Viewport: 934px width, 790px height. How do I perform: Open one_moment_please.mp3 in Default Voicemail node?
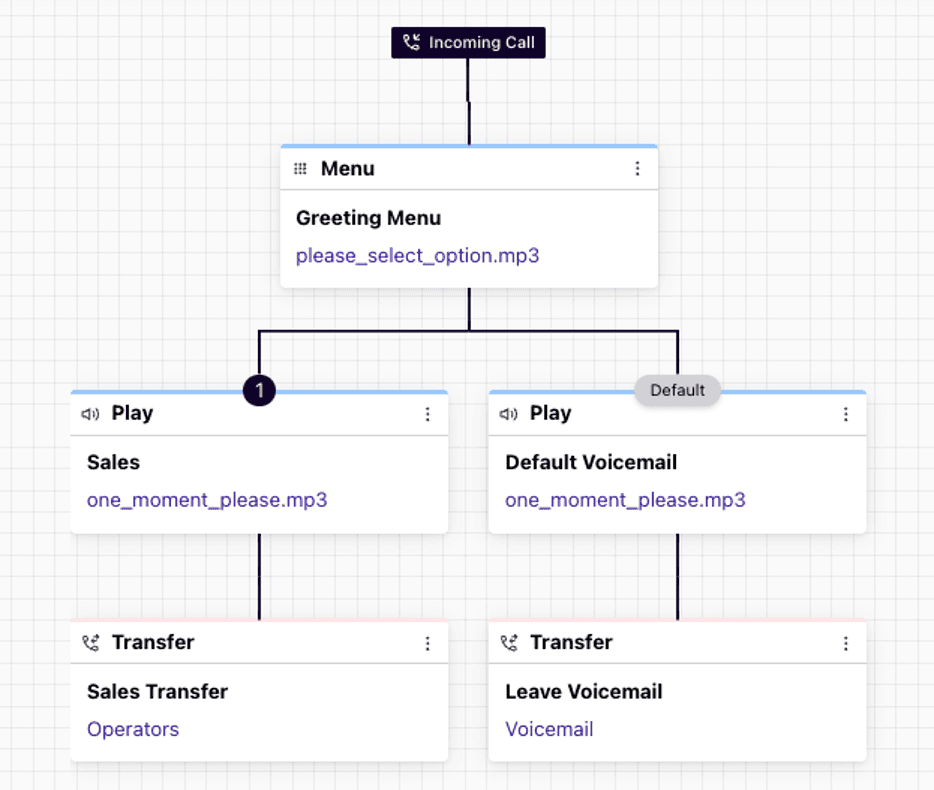[625, 500]
